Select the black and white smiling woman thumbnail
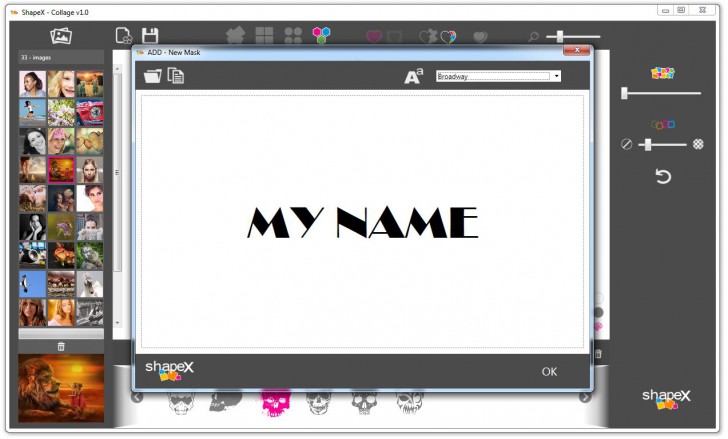This screenshot has width=728, height=439. tap(32, 141)
